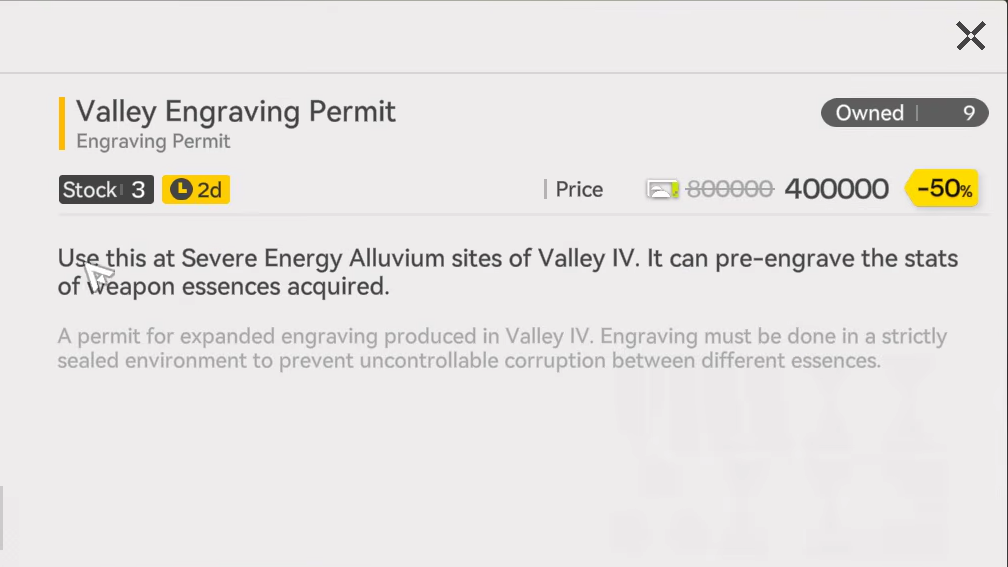Viewport: 1008px width, 567px height.
Task: Click the "Use this at Severe Energy" description
Action: tap(507, 272)
